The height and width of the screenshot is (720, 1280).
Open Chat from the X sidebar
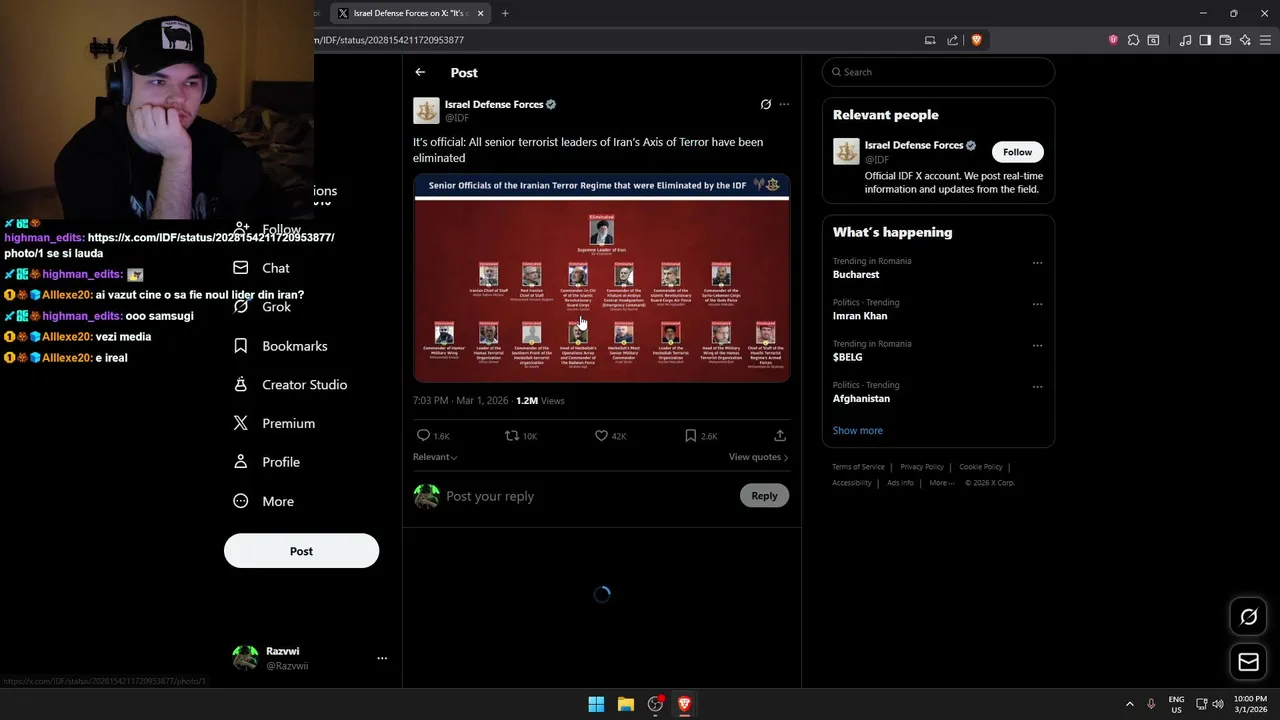(262, 268)
